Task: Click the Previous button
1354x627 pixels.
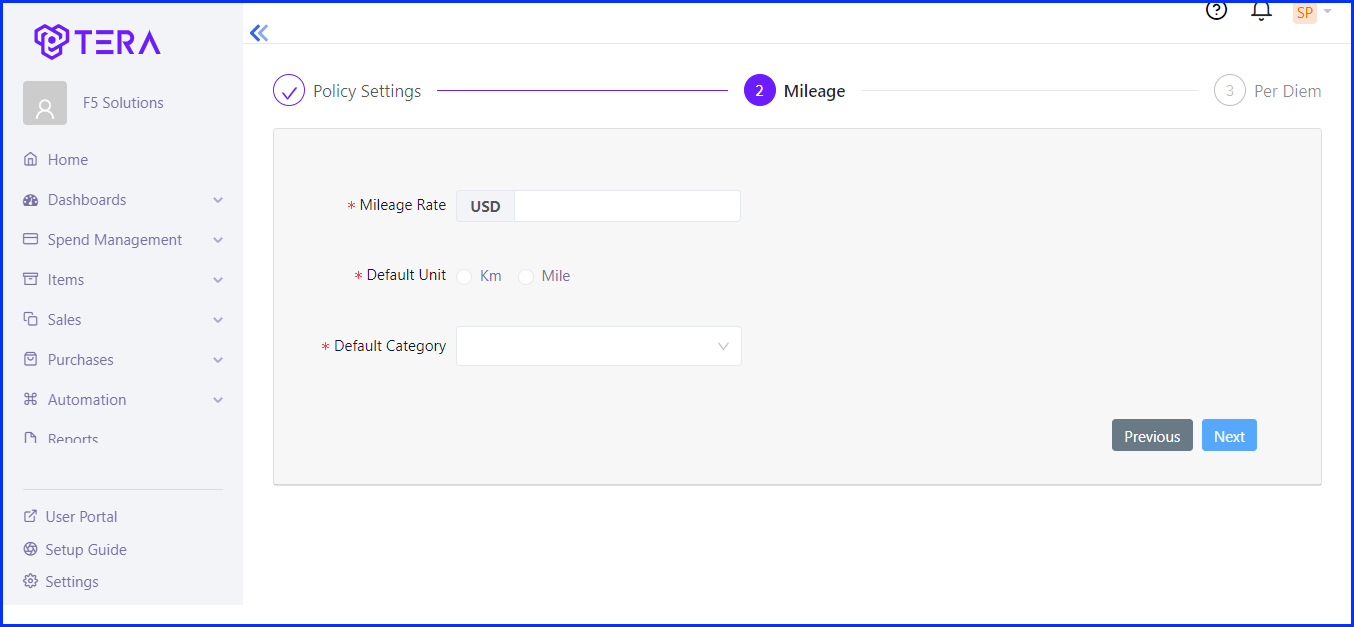Action: (x=1152, y=435)
